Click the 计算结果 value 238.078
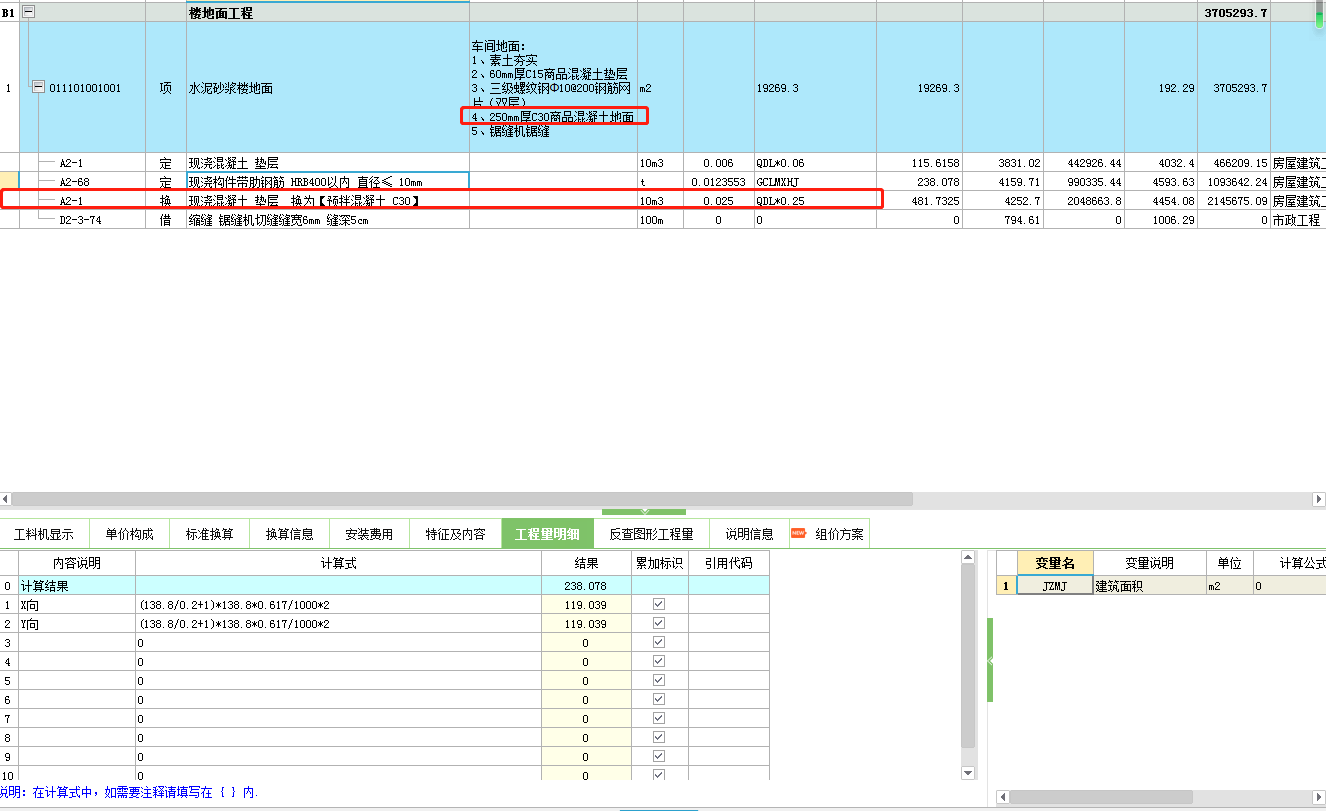 click(586, 586)
